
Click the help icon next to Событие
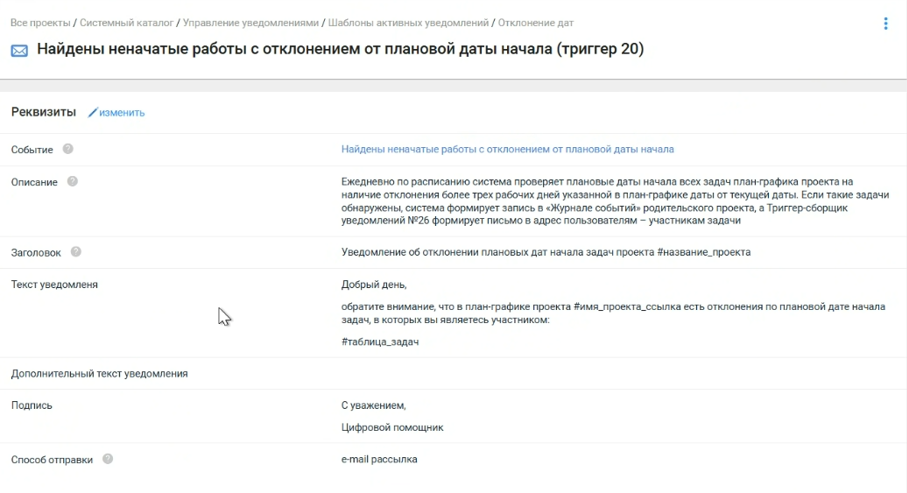68,149
